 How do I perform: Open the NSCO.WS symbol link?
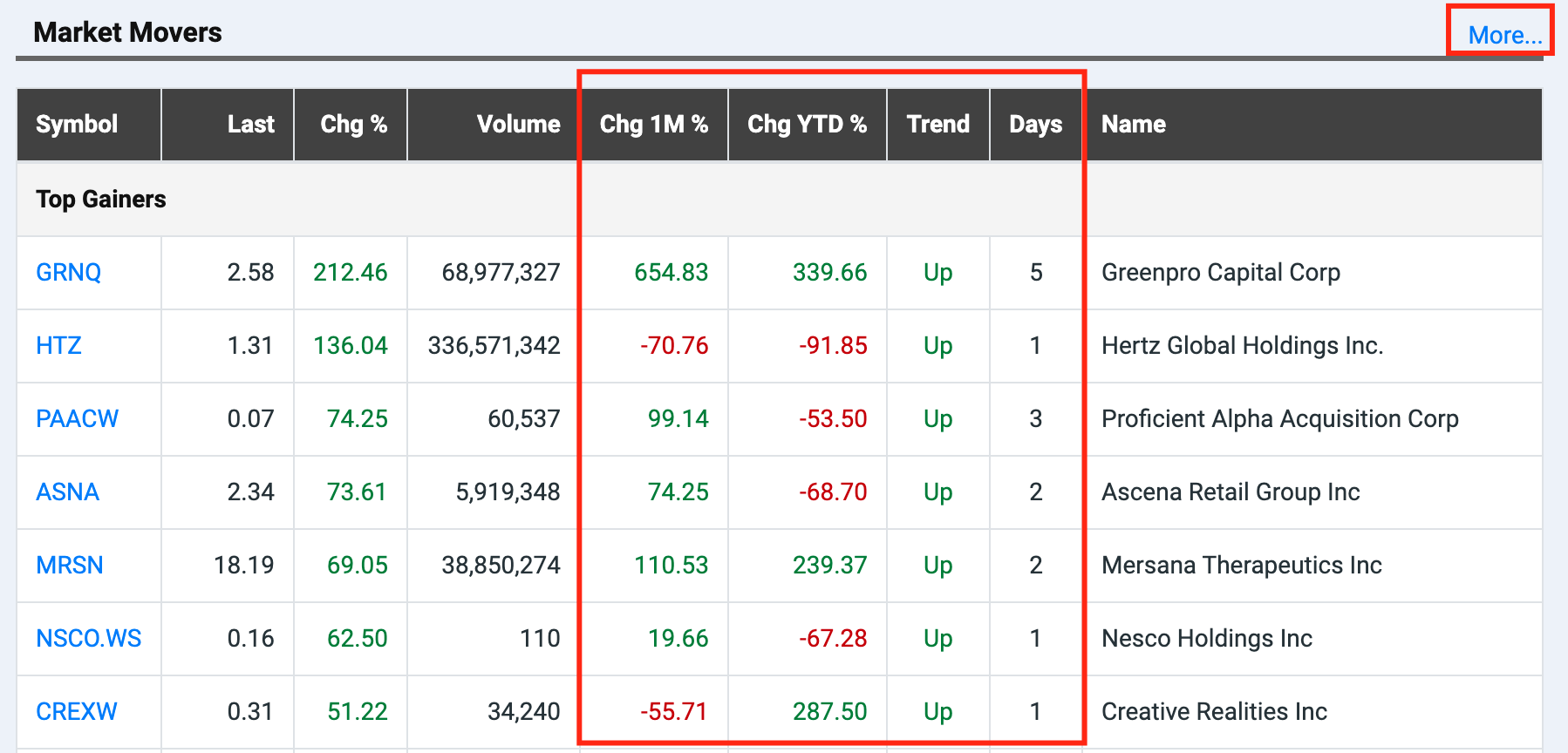click(88, 639)
